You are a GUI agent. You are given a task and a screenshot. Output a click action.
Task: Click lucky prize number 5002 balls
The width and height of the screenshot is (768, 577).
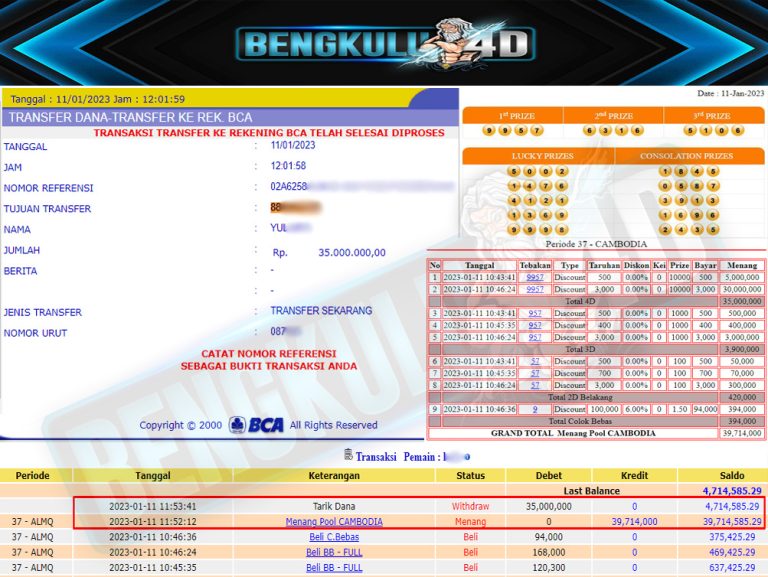point(537,171)
